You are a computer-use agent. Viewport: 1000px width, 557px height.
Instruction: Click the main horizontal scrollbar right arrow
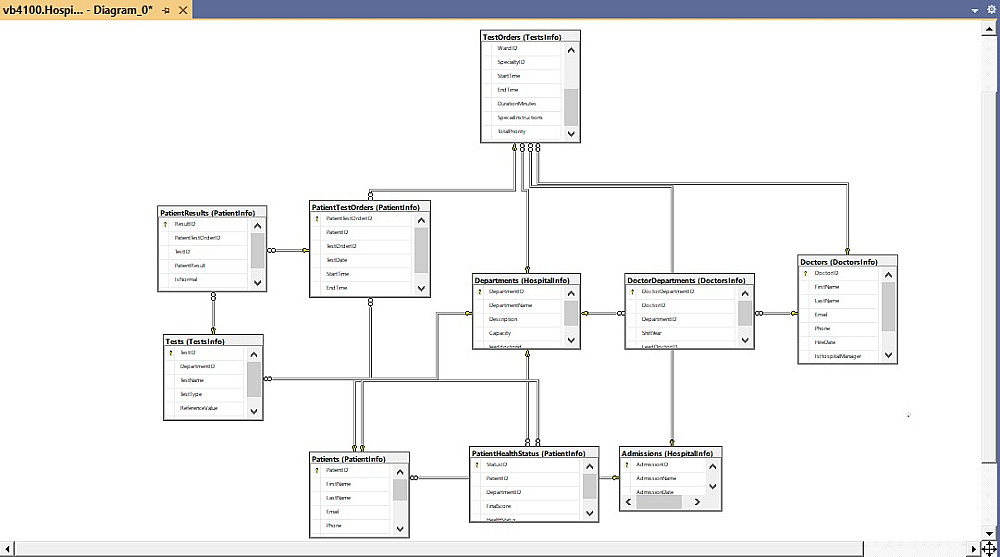(x=974, y=549)
